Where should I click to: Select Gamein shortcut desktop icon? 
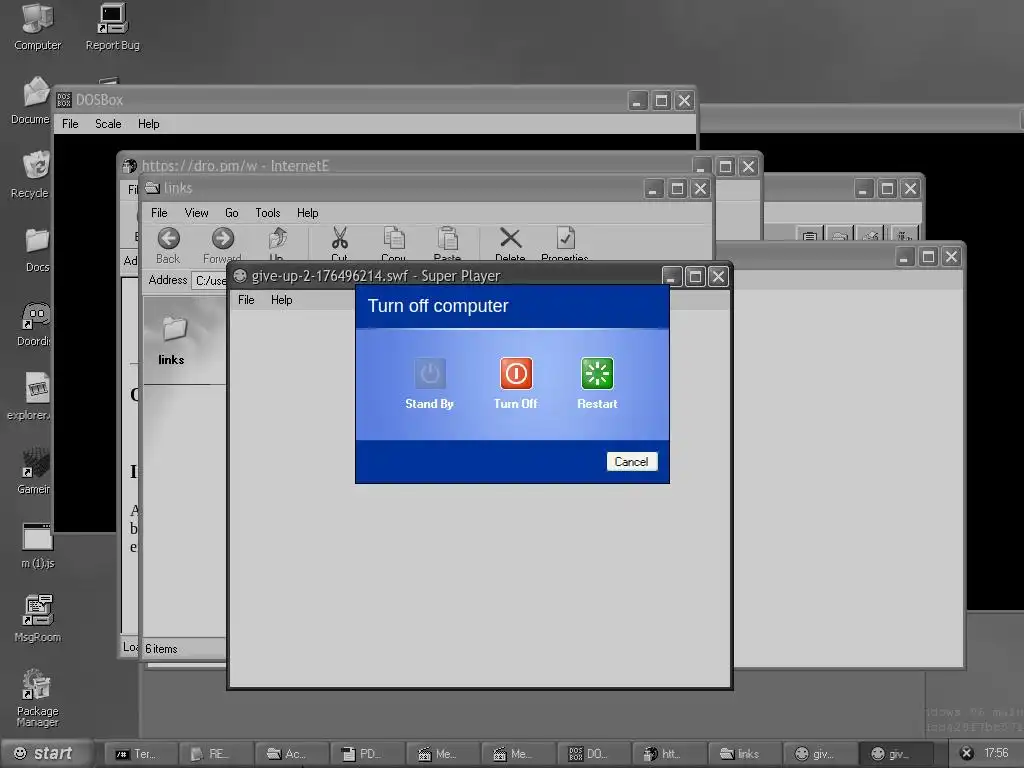pyautogui.click(x=35, y=471)
